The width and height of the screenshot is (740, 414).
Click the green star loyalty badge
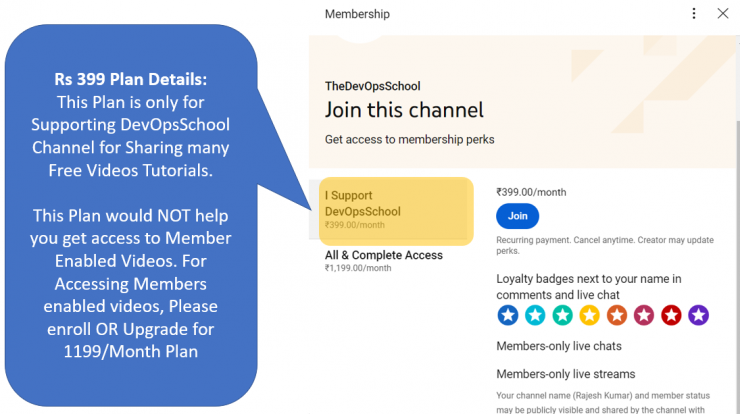point(562,315)
